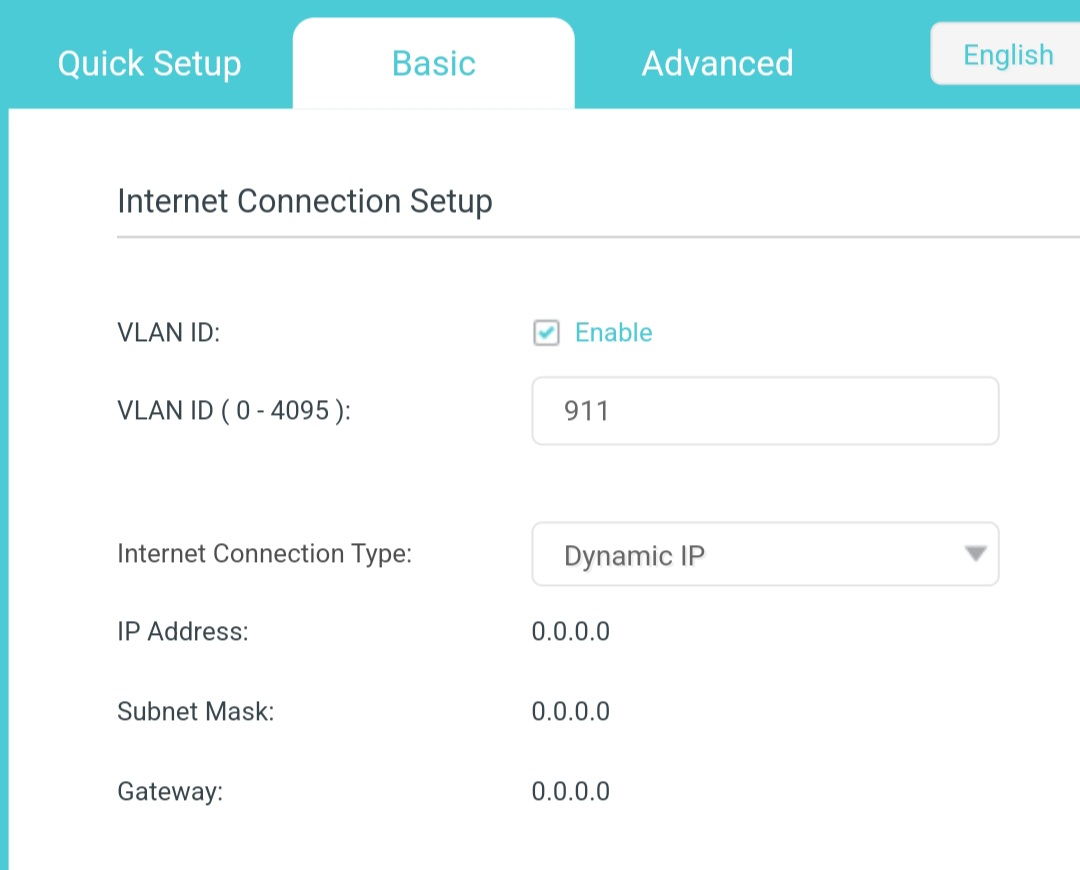Click the dropdown arrow beside Dynamic IP

tap(975, 554)
